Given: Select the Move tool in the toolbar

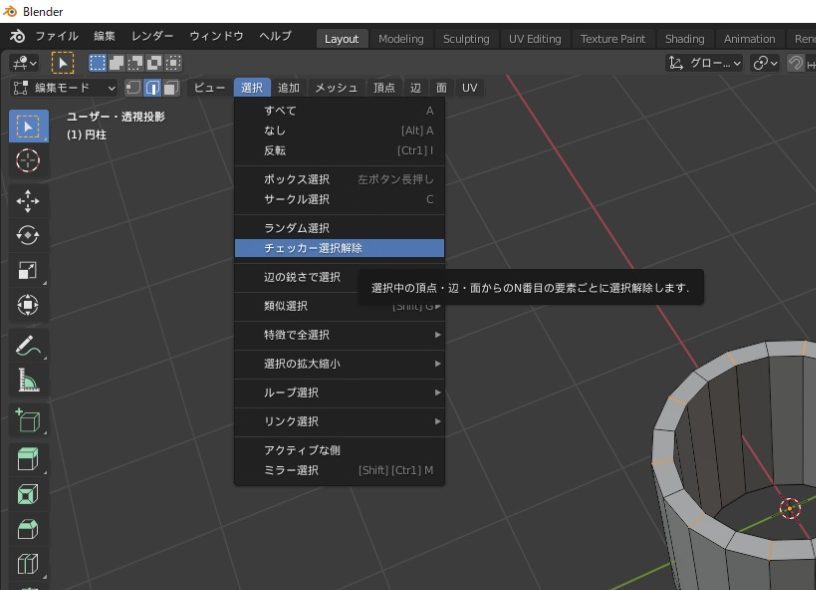Looking at the screenshot, I should (28, 201).
